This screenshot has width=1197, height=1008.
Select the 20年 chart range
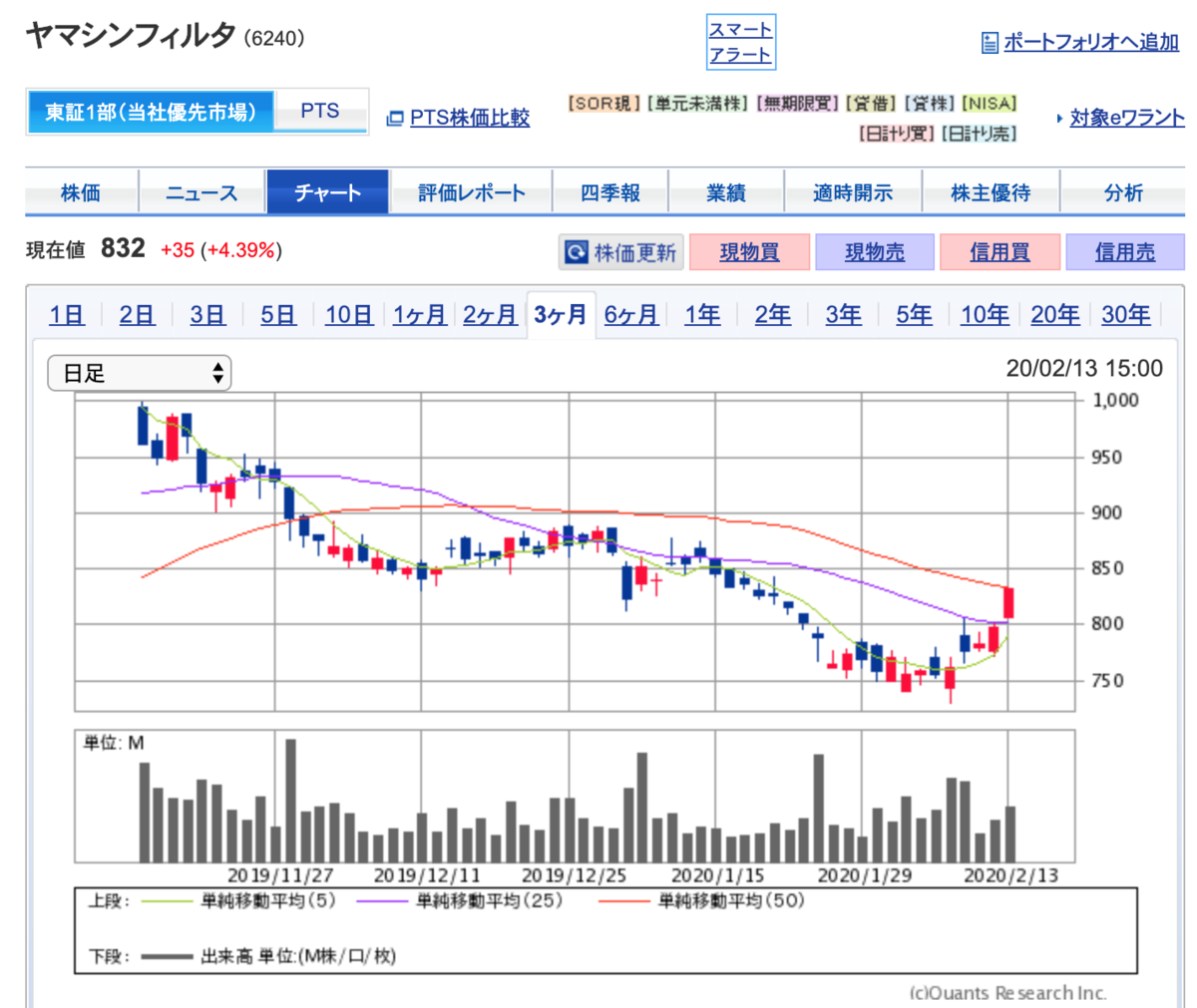click(1055, 315)
